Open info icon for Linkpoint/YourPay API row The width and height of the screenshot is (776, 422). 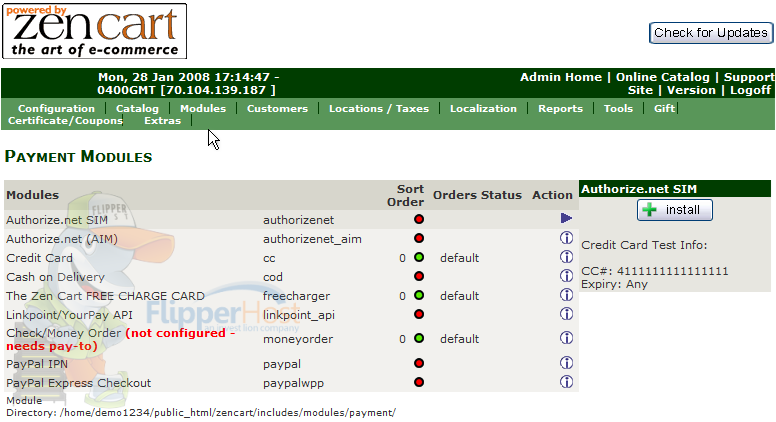[x=566, y=314]
